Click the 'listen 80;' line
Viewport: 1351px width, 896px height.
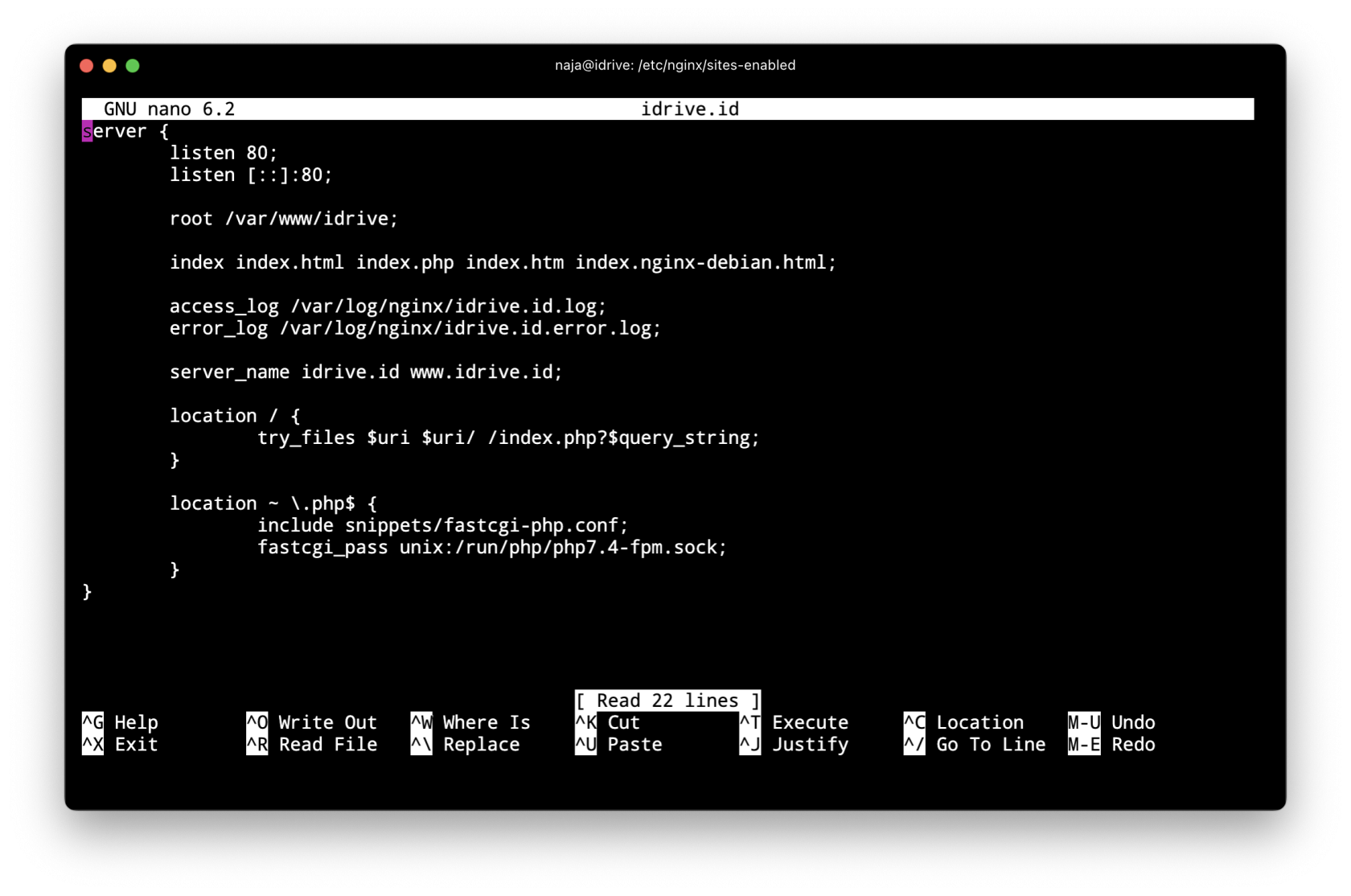click(x=224, y=153)
